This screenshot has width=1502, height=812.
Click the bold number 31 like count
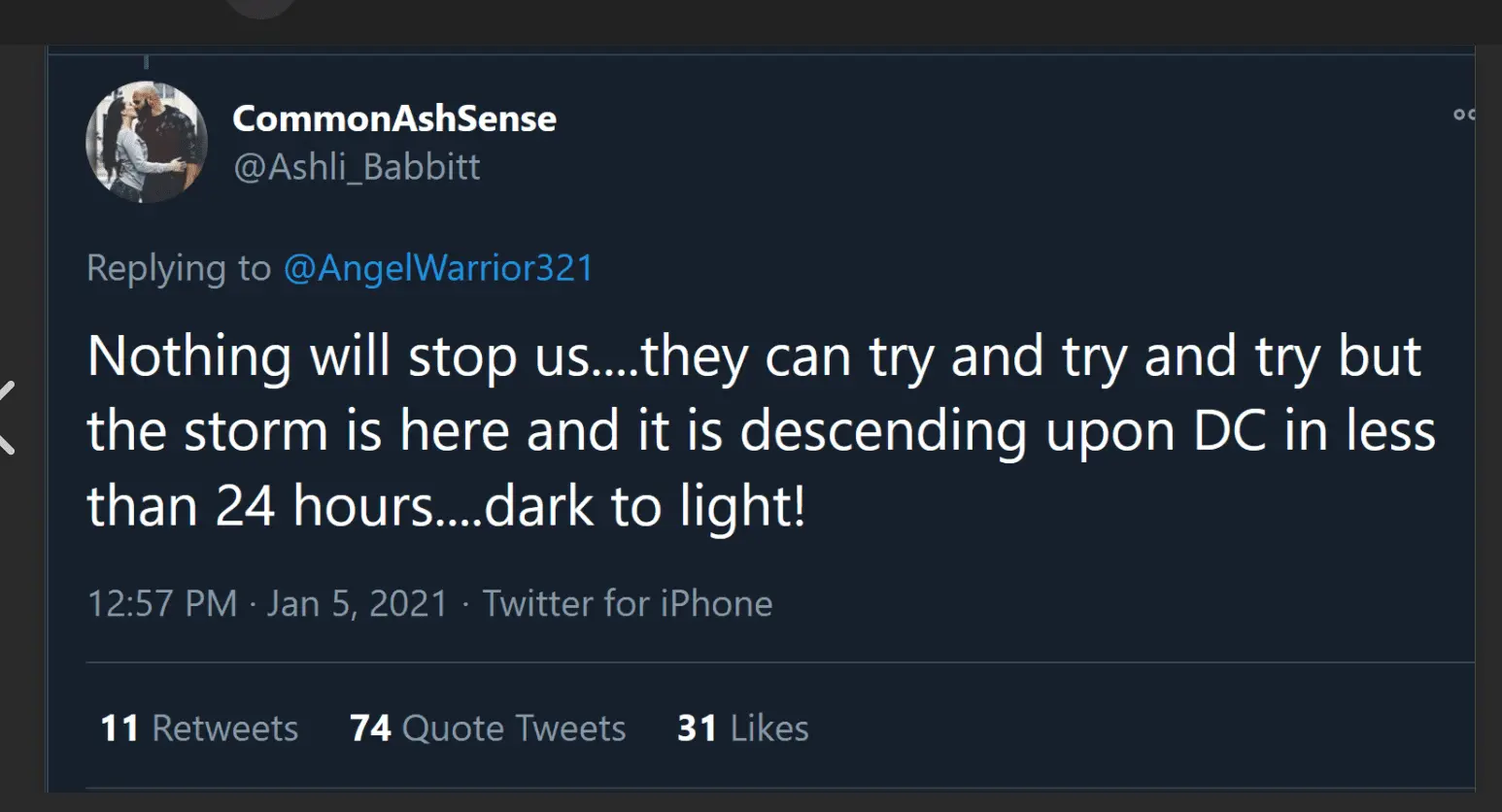point(697,728)
